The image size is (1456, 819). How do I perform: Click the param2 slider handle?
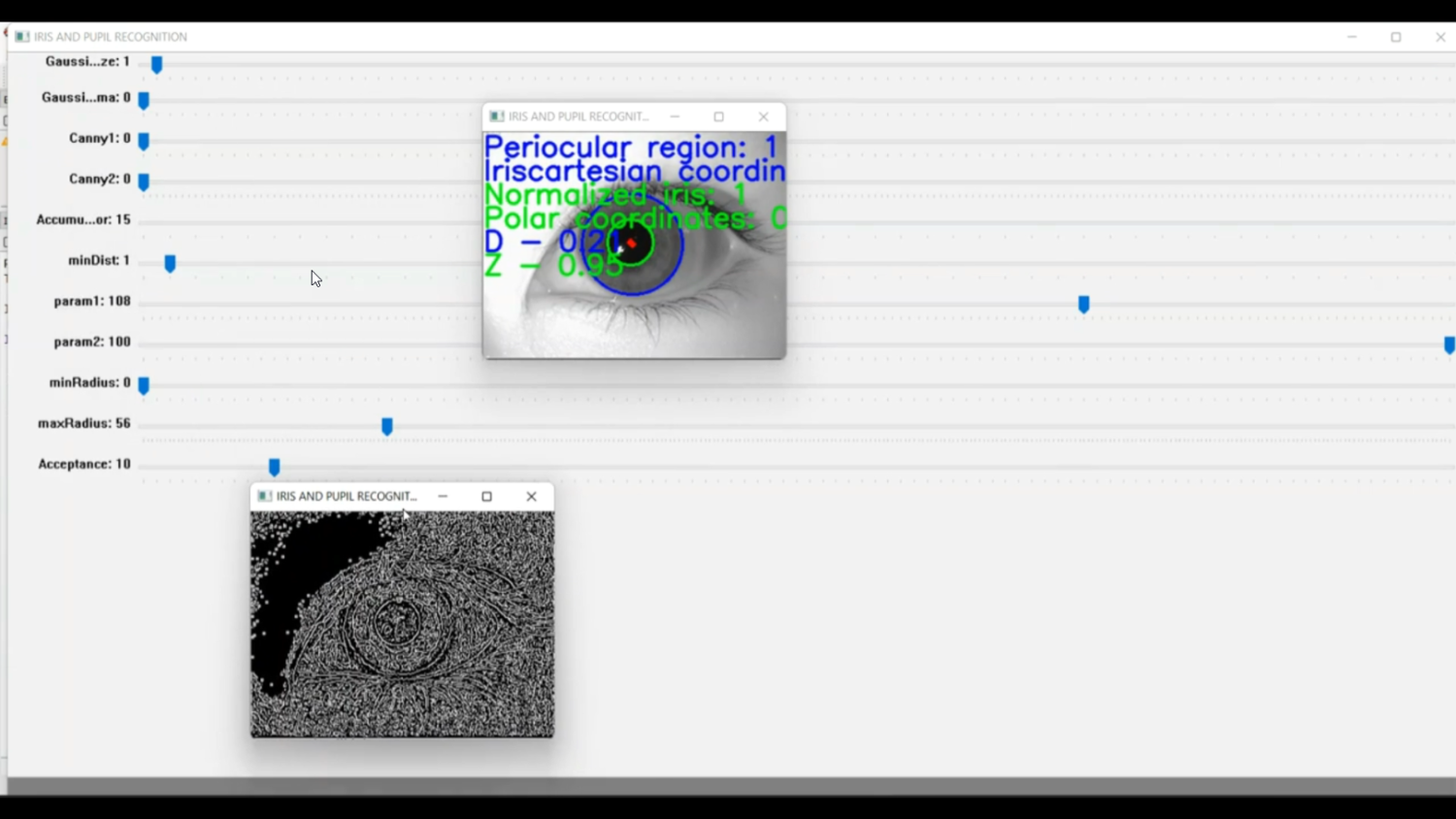coord(1449,345)
